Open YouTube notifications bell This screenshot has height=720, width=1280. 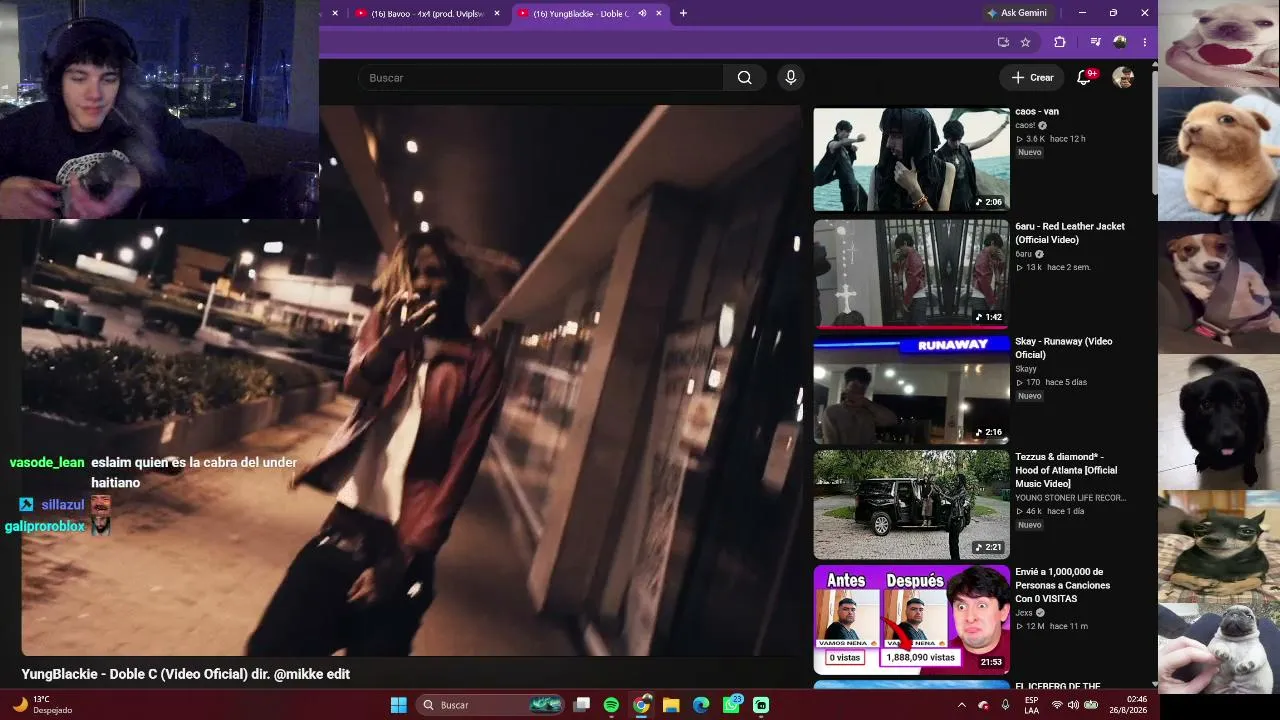pyautogui.click(x=1084, y=78)
